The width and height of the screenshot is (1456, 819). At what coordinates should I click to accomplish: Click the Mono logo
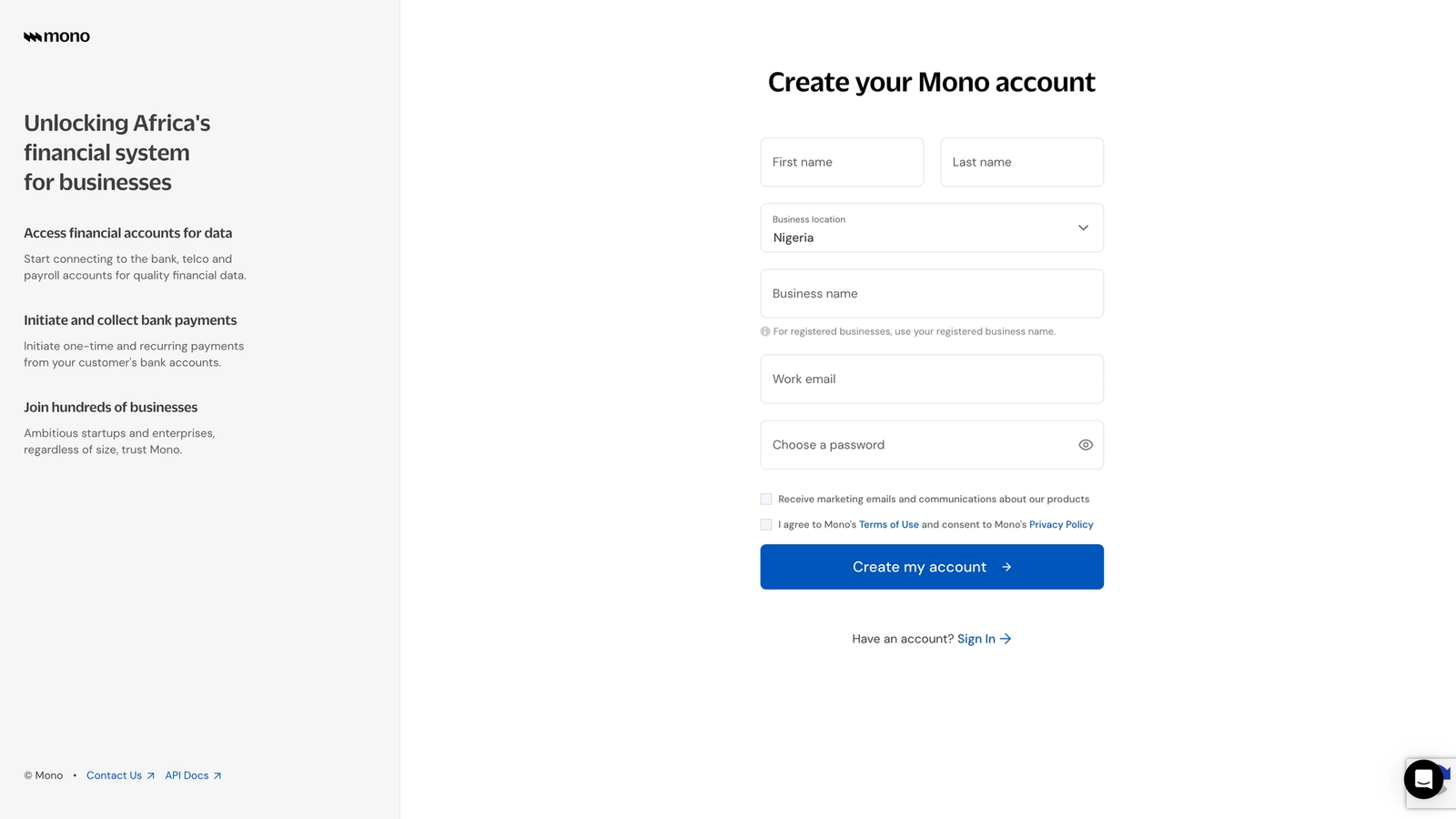[56, 36]
